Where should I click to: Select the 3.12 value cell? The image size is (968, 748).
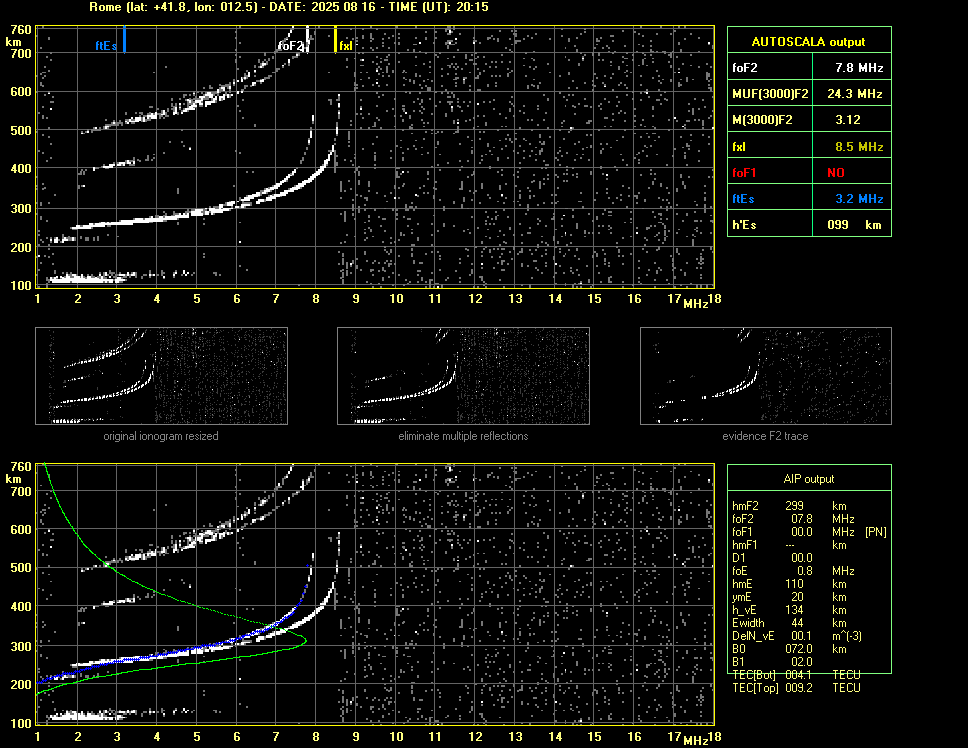[852, 119]
